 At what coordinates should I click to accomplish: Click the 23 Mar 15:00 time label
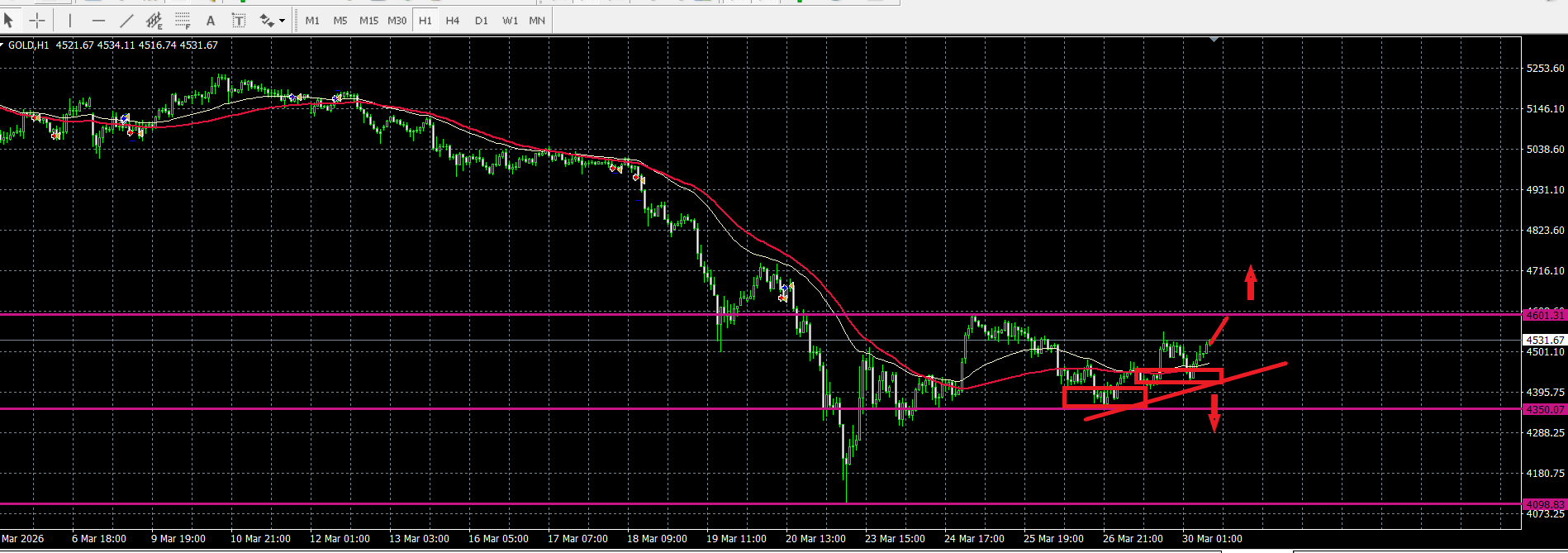point(895,539)
